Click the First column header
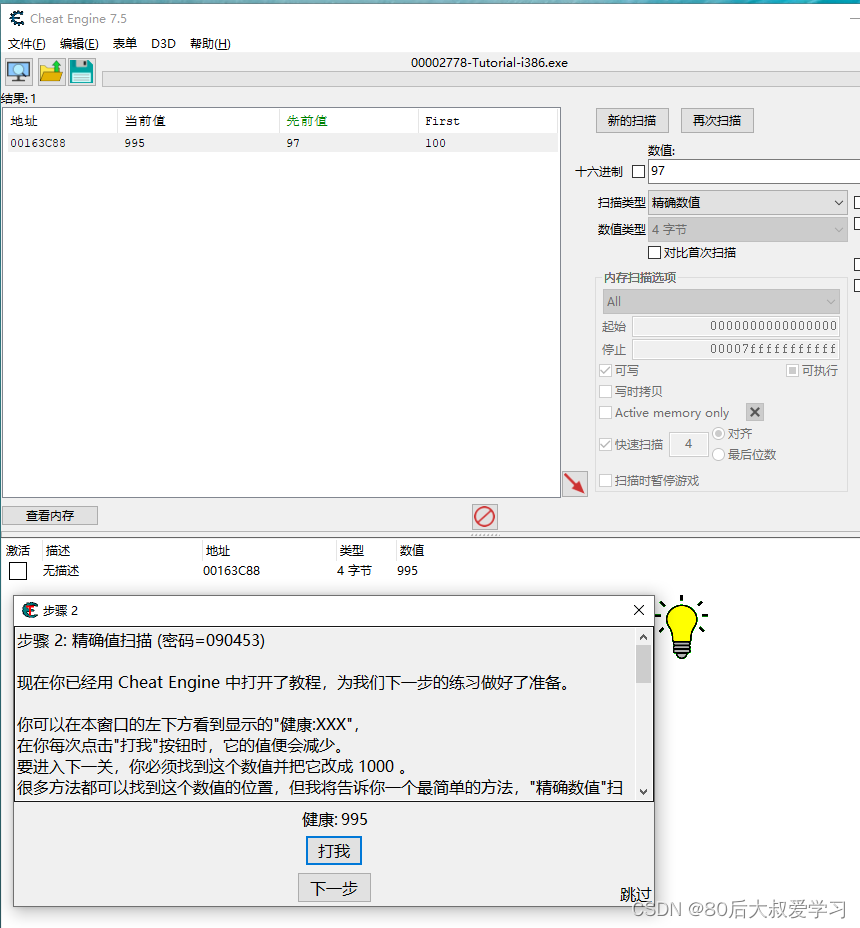Screen dimensions: 860x928 pos(488,121)
